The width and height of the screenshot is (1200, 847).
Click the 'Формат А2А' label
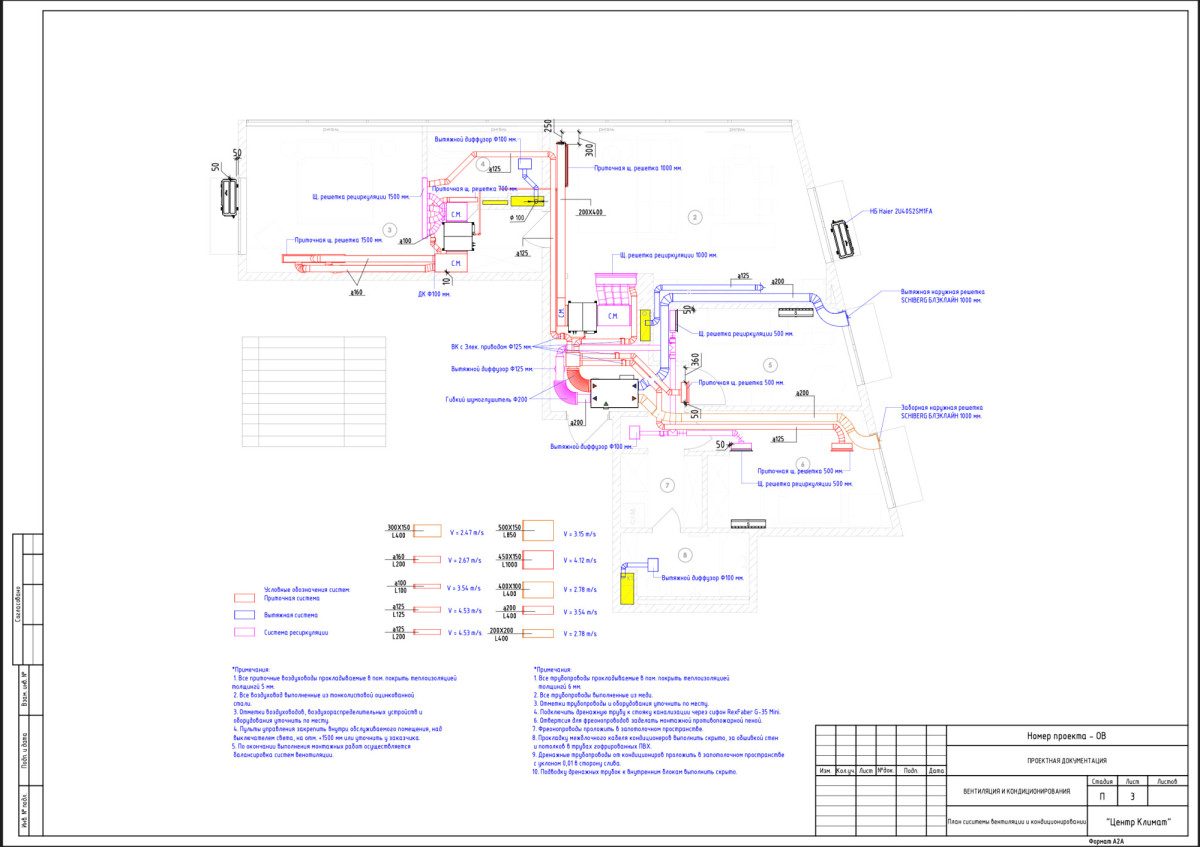pyautogui.click(x=1106, y=842)
